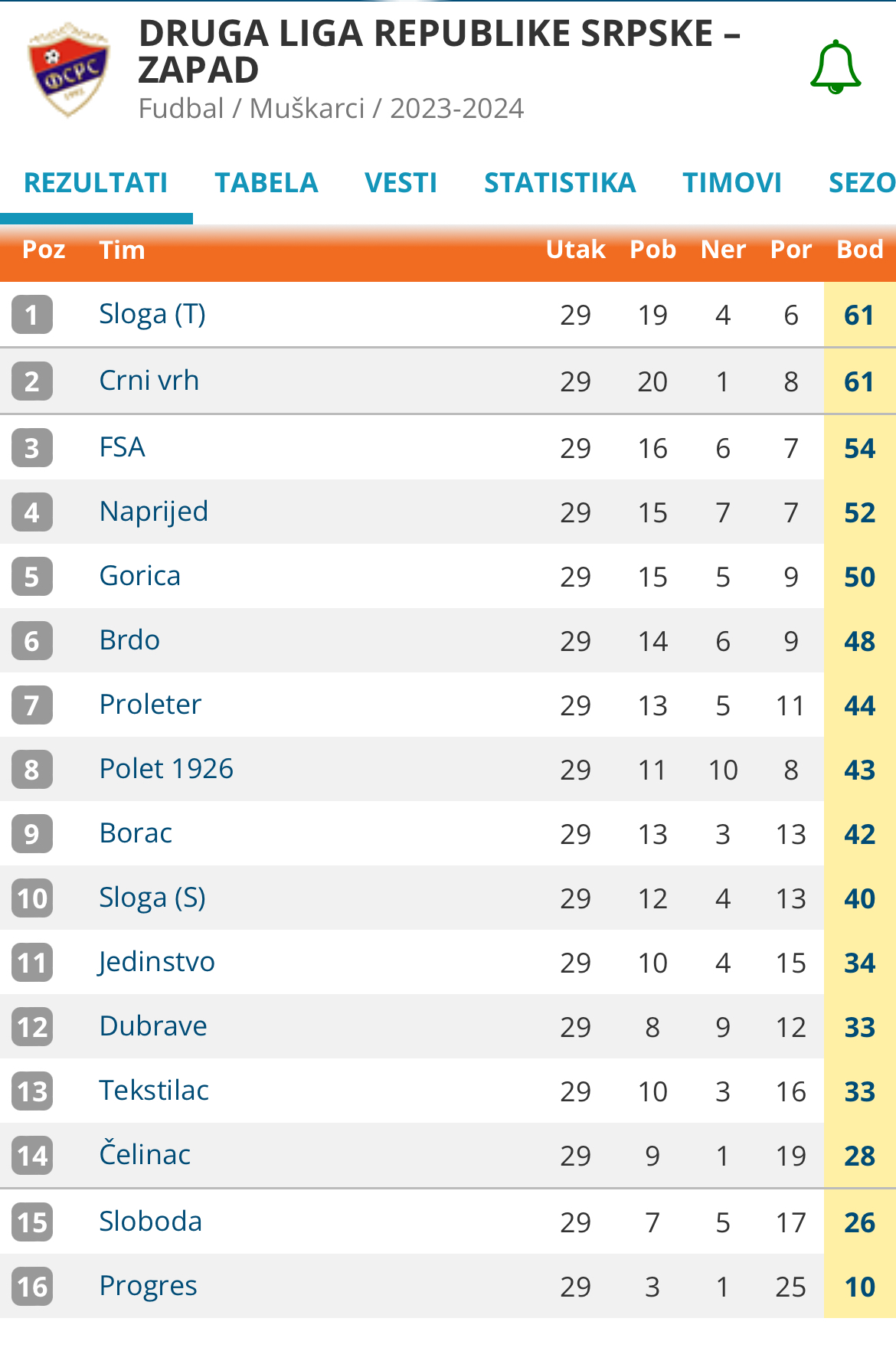
Task: Select the Čelinac team link
Action: click(146, 1154)
